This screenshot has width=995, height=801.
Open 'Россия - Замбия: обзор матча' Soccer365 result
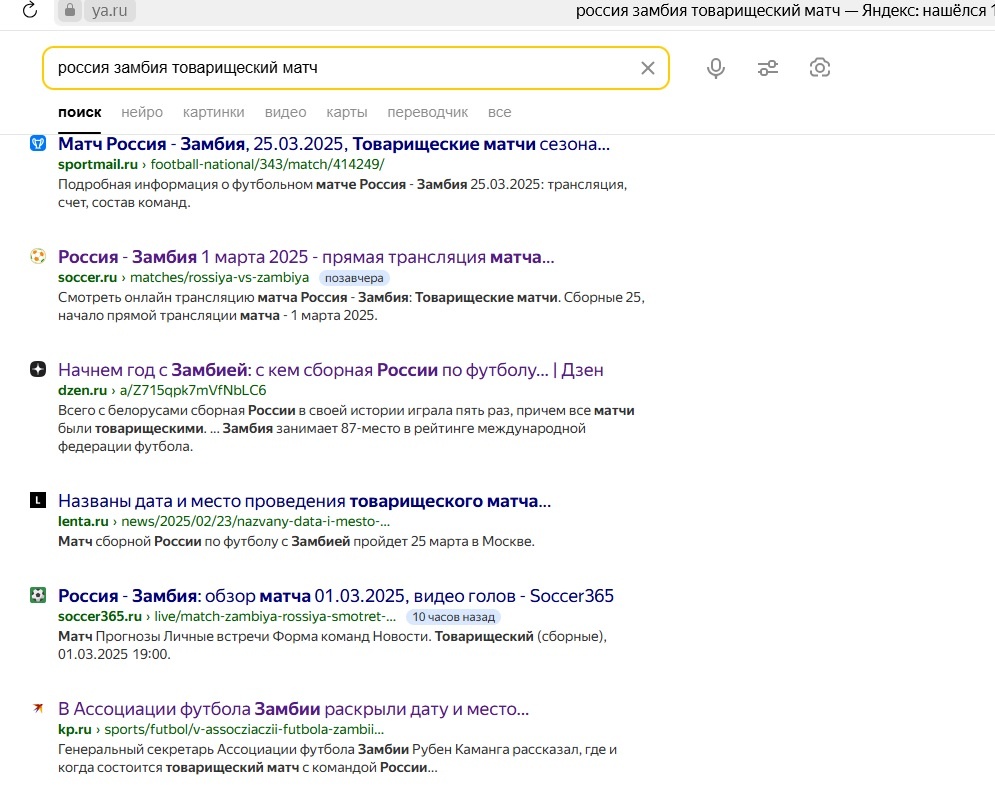tap(336, 596)
